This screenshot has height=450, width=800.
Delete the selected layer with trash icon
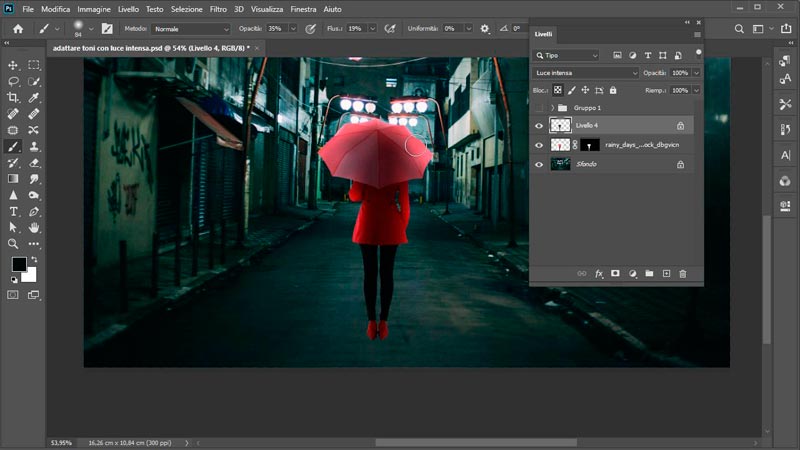683,274
